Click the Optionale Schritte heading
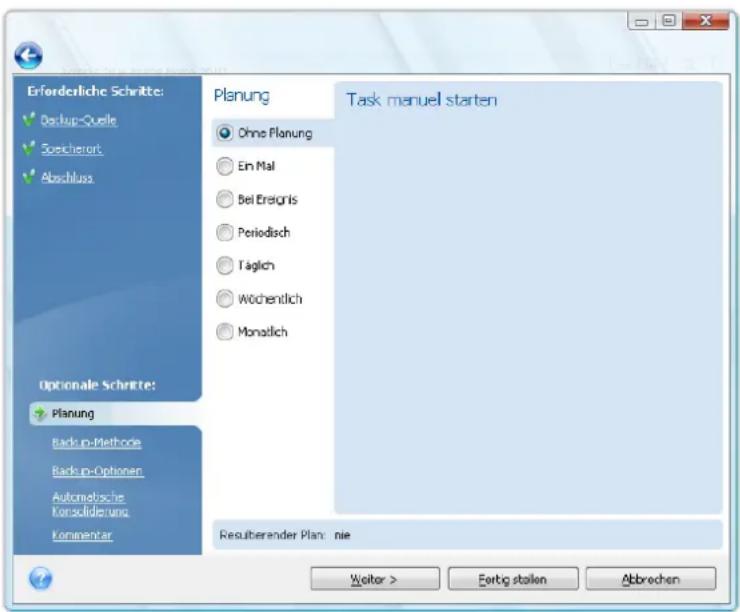Viewport: 740px width, 612px height. [97, 385]
